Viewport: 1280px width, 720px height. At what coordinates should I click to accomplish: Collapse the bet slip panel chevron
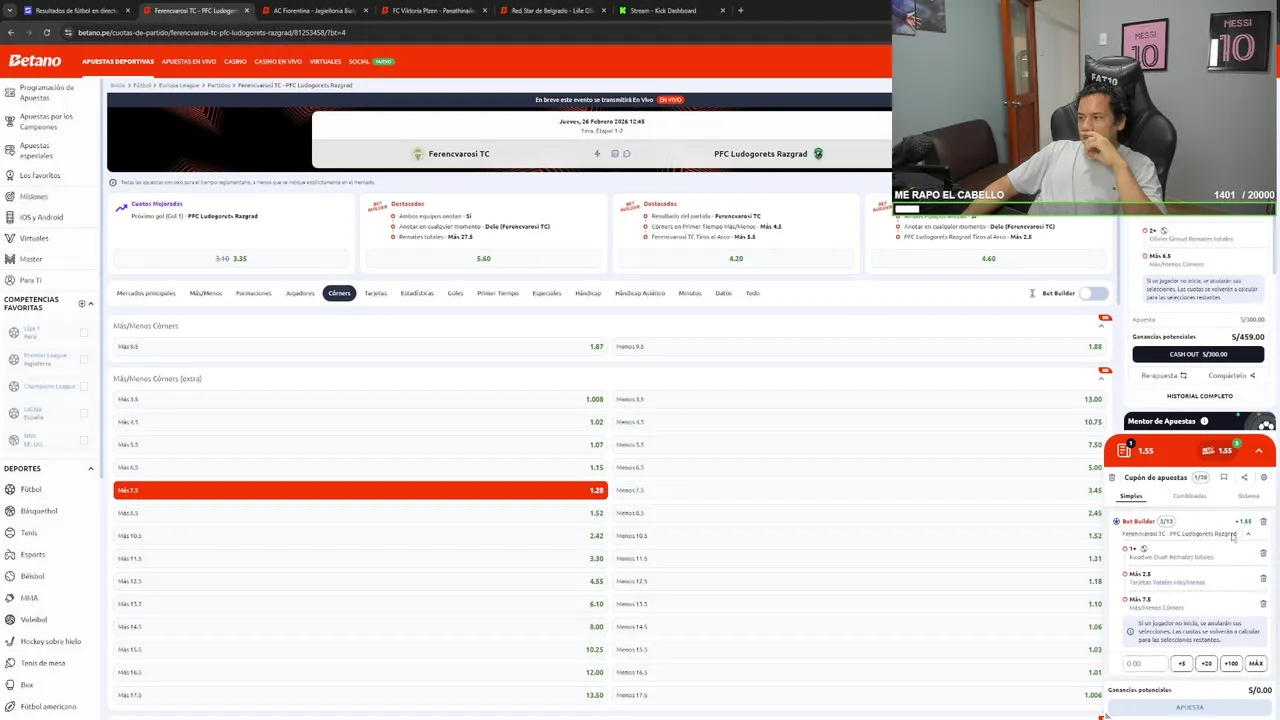1259,451
